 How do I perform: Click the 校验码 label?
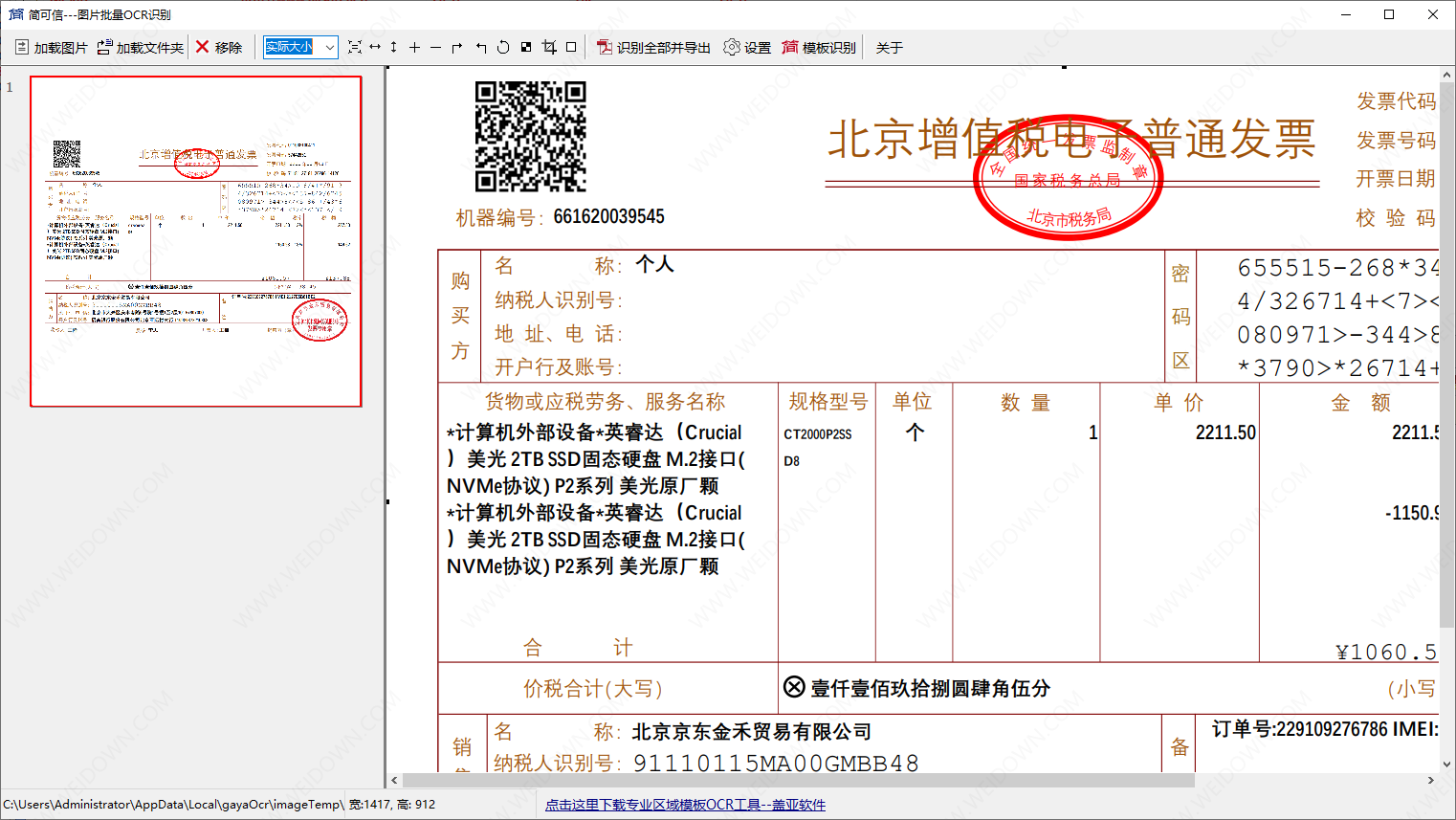pyautogui.click(x=1396, y=218)
